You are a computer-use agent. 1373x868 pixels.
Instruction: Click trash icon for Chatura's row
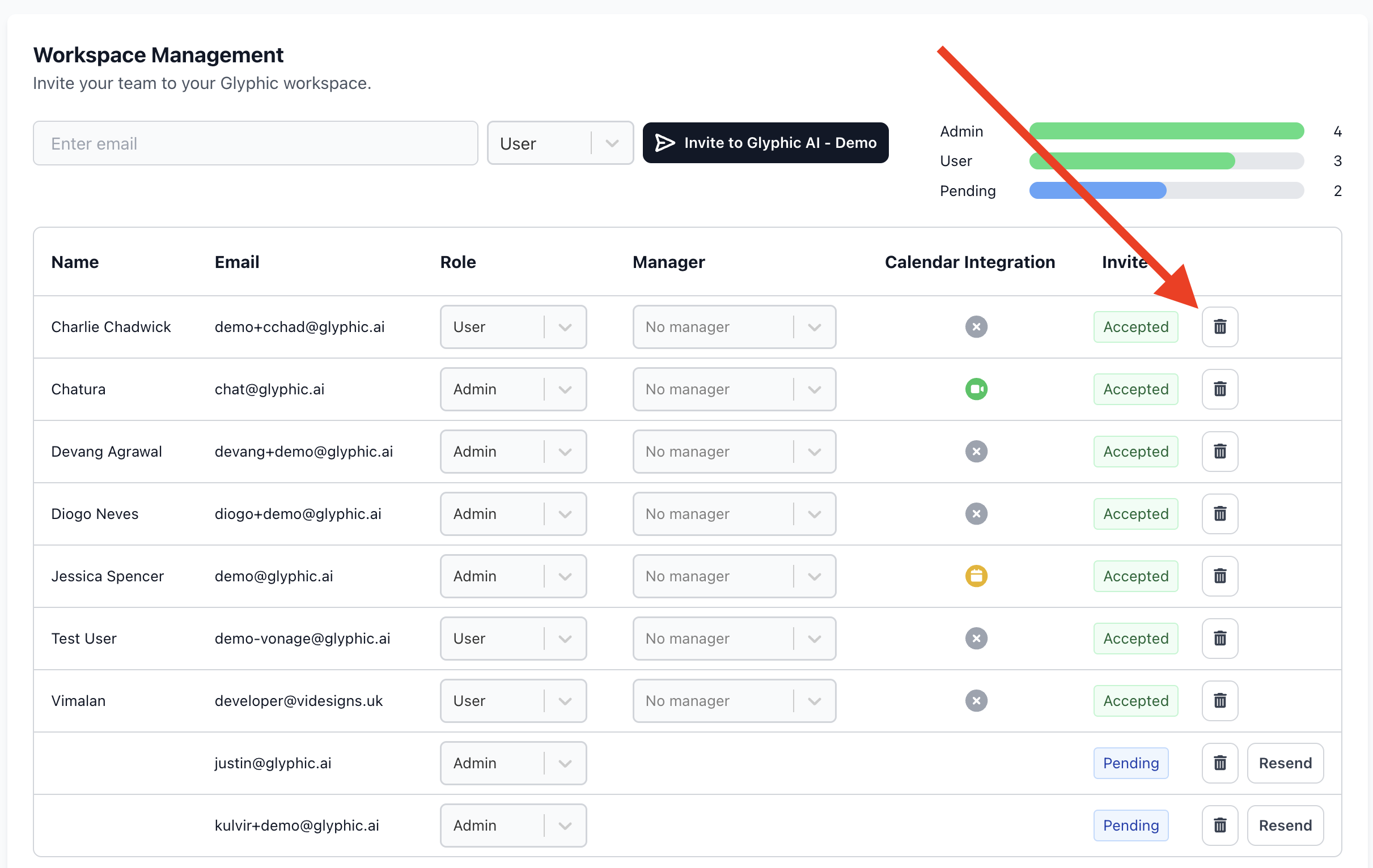[1219, 389]
